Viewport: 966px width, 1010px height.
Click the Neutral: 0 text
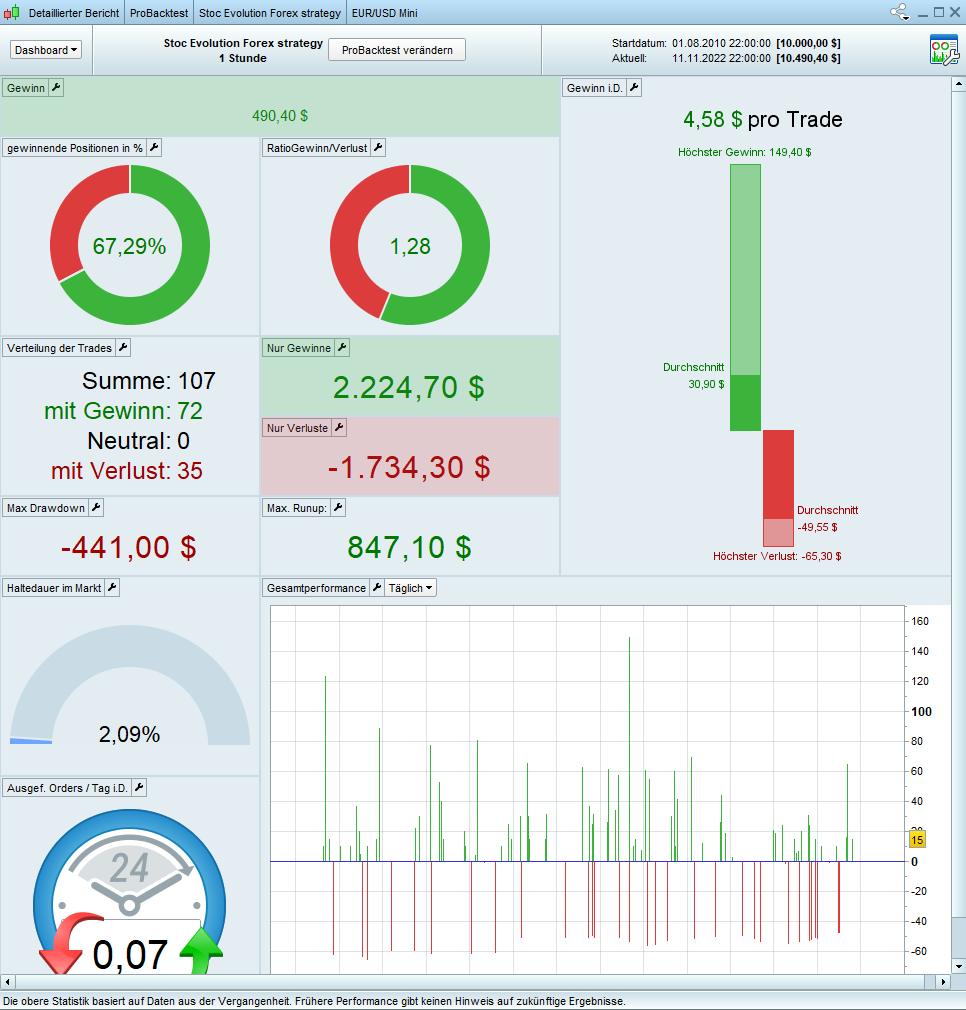click(x=138, y=441)
